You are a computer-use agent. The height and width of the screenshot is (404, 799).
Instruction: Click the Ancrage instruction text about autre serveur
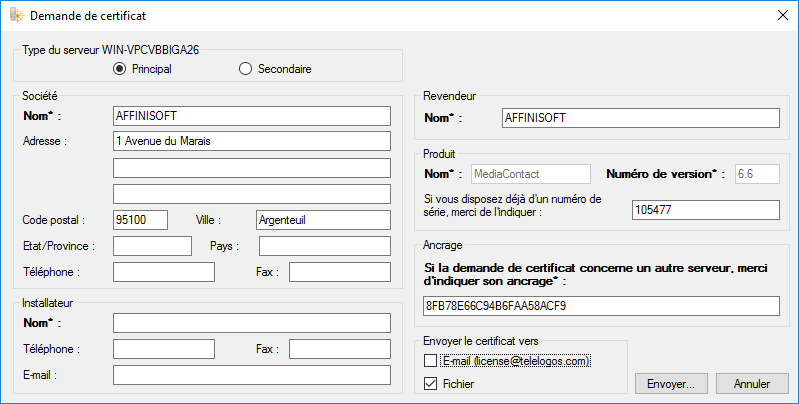click(596, 274)
